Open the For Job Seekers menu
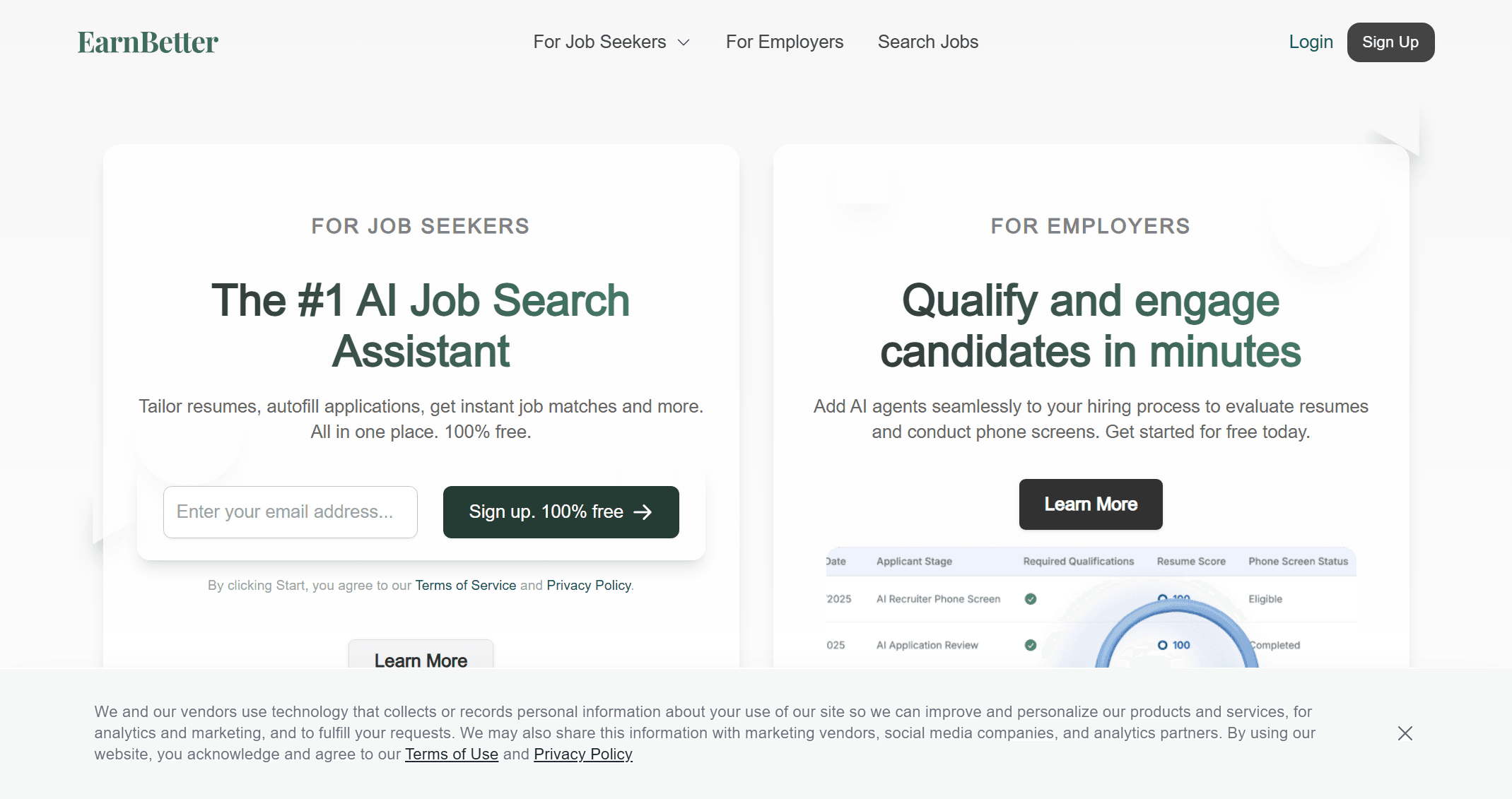The height and width of the screenshot is (799, 1512). point(599,42)
